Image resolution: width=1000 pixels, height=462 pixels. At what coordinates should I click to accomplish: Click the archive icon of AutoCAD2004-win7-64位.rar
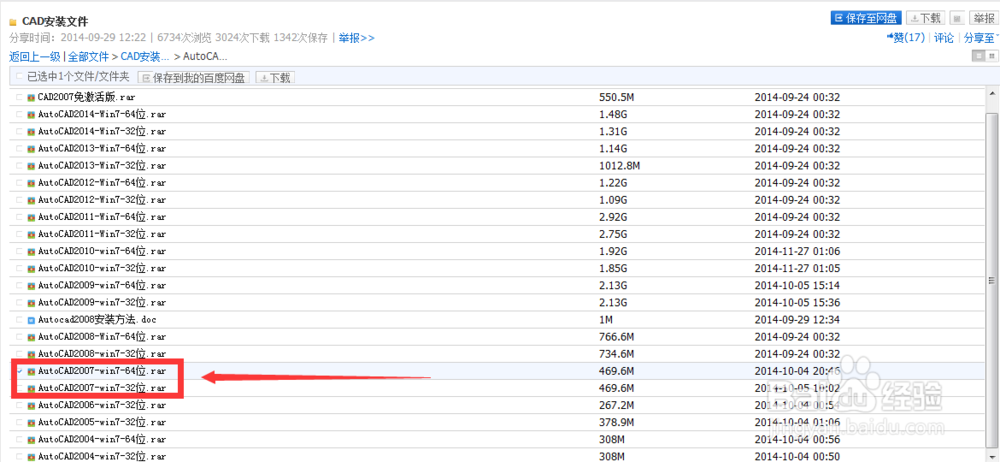31,440
